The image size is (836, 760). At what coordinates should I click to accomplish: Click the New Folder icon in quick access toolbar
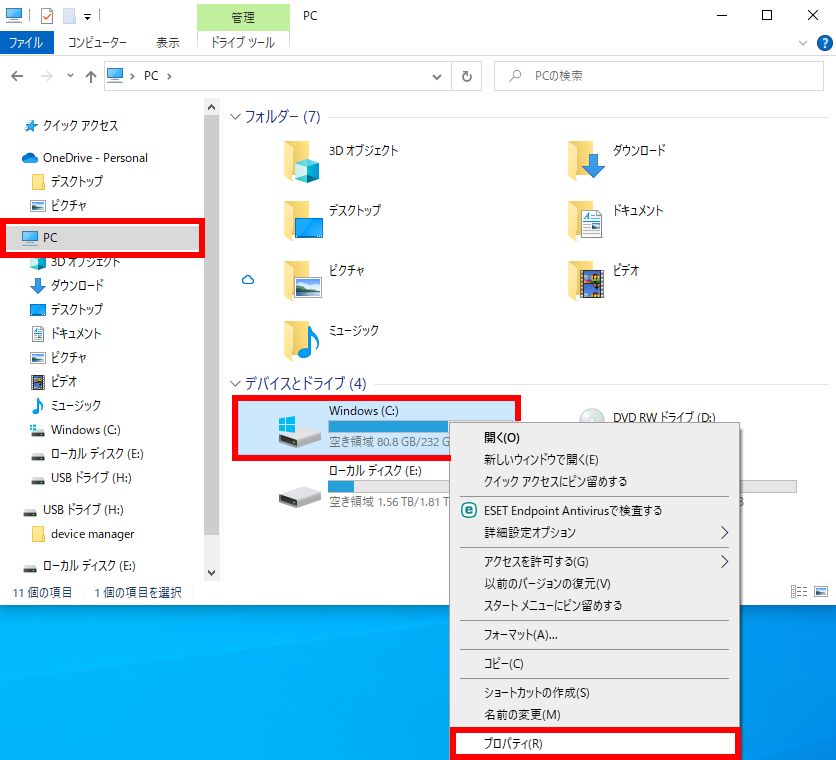coord(69,16)
